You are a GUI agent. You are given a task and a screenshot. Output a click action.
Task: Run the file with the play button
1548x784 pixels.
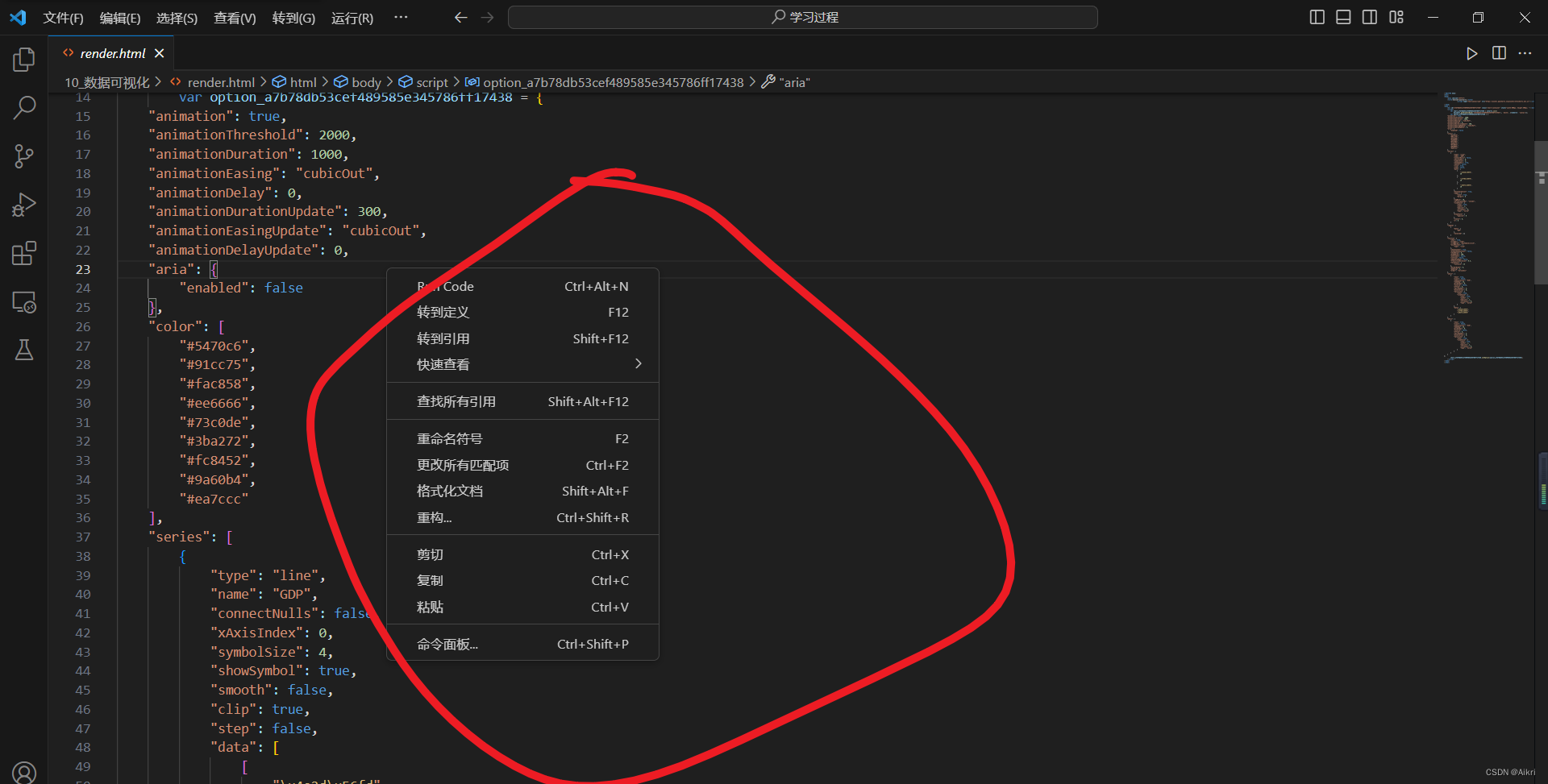[1472, 53]
